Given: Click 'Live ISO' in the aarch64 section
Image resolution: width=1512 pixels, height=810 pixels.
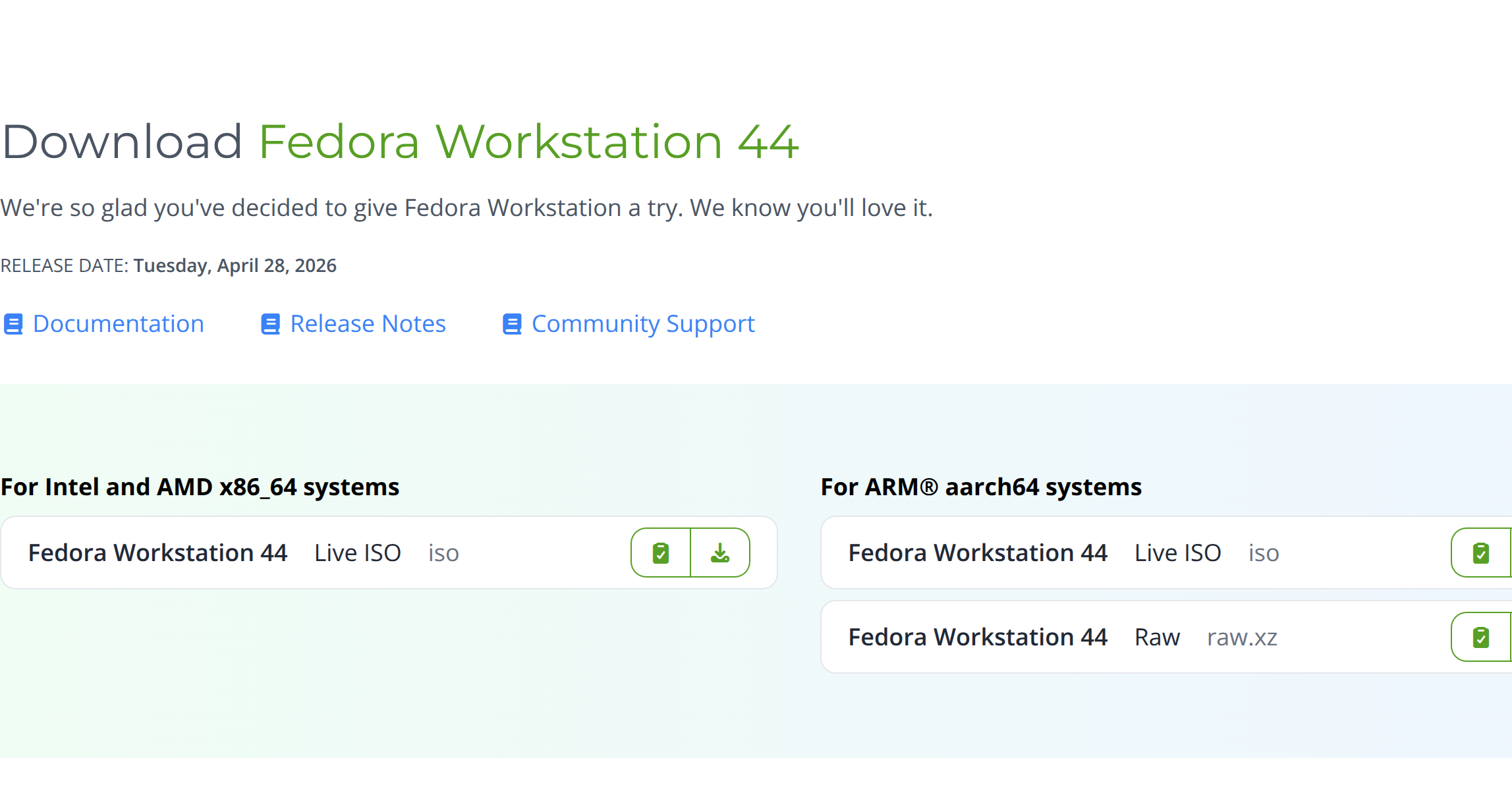Looking at the screenshot, I should tap(1178, 553).
